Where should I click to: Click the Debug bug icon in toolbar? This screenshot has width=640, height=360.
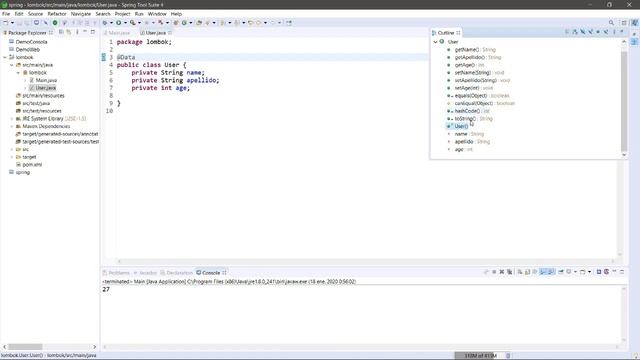[x=105, y=23]
